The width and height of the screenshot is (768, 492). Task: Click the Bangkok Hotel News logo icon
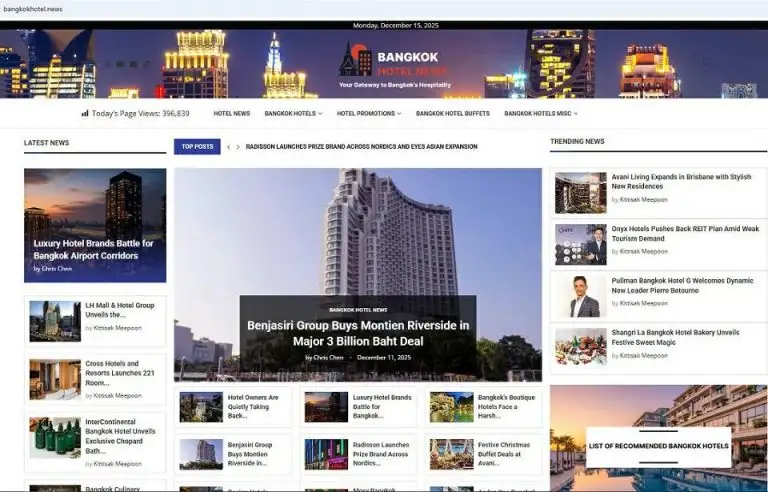pyautogui.click(x=355, y=60)
